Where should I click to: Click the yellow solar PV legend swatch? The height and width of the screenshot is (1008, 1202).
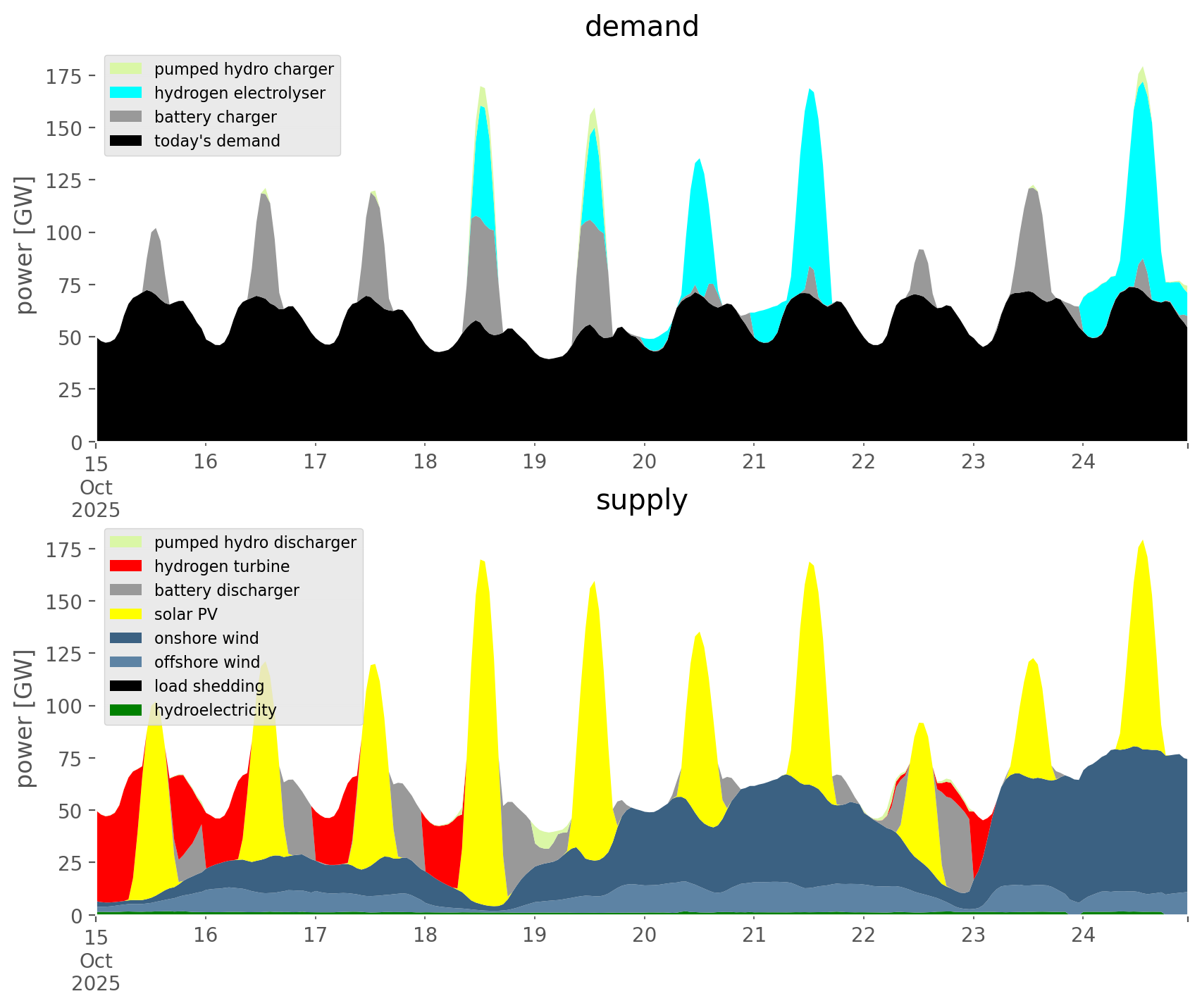(126, 614)
